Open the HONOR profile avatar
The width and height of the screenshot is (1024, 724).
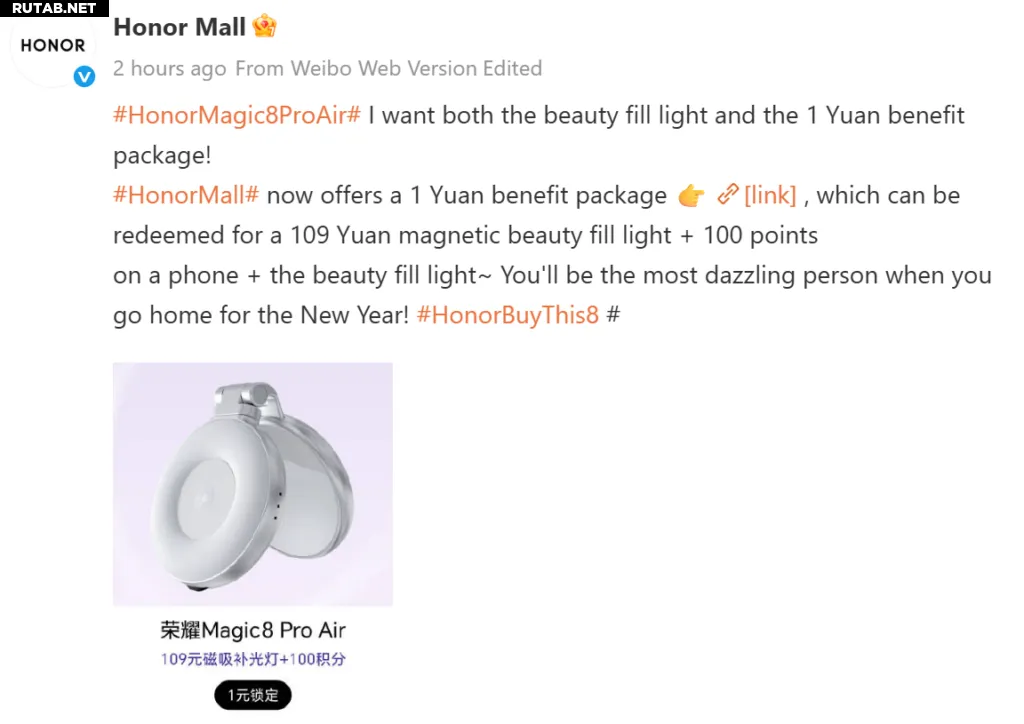(x=52, y=46)
